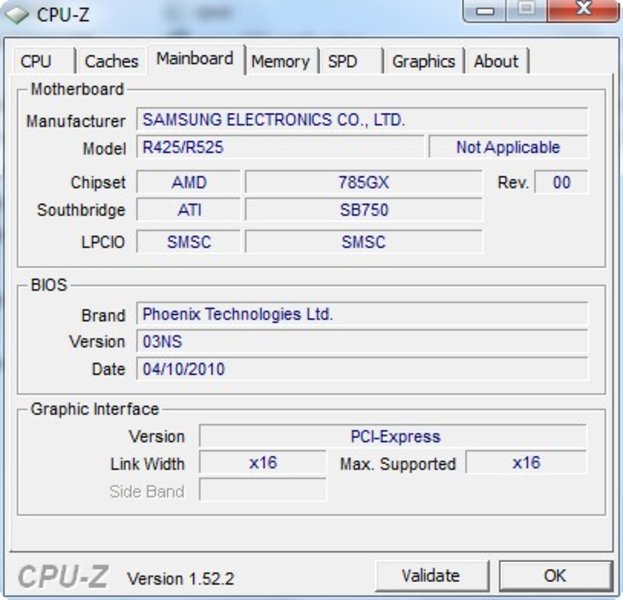The height and width of the screenshot is (600, 623).
Task: Select the Chipset 785GX value
Action: [364, 182]
